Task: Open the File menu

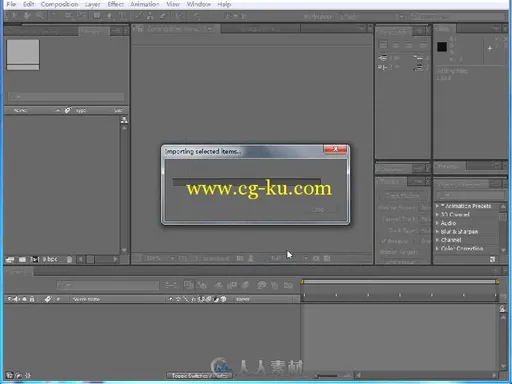Action: tap(11, 4)
